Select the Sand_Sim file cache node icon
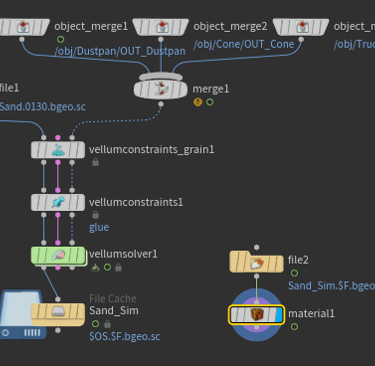This screenshot has width=375, height=366. [58, 311]
